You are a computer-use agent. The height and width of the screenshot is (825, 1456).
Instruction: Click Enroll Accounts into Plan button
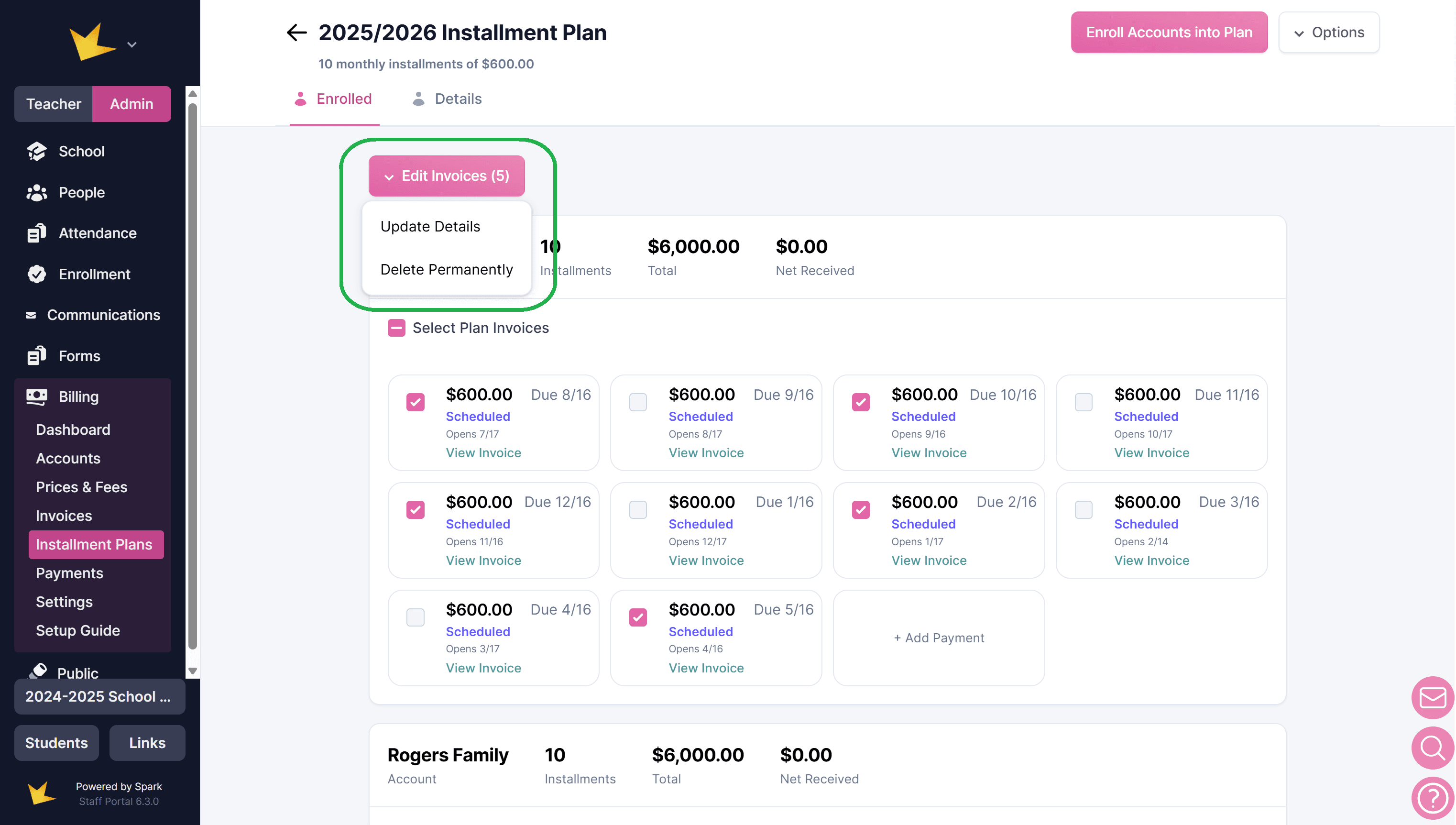(x=1168, y=33)
